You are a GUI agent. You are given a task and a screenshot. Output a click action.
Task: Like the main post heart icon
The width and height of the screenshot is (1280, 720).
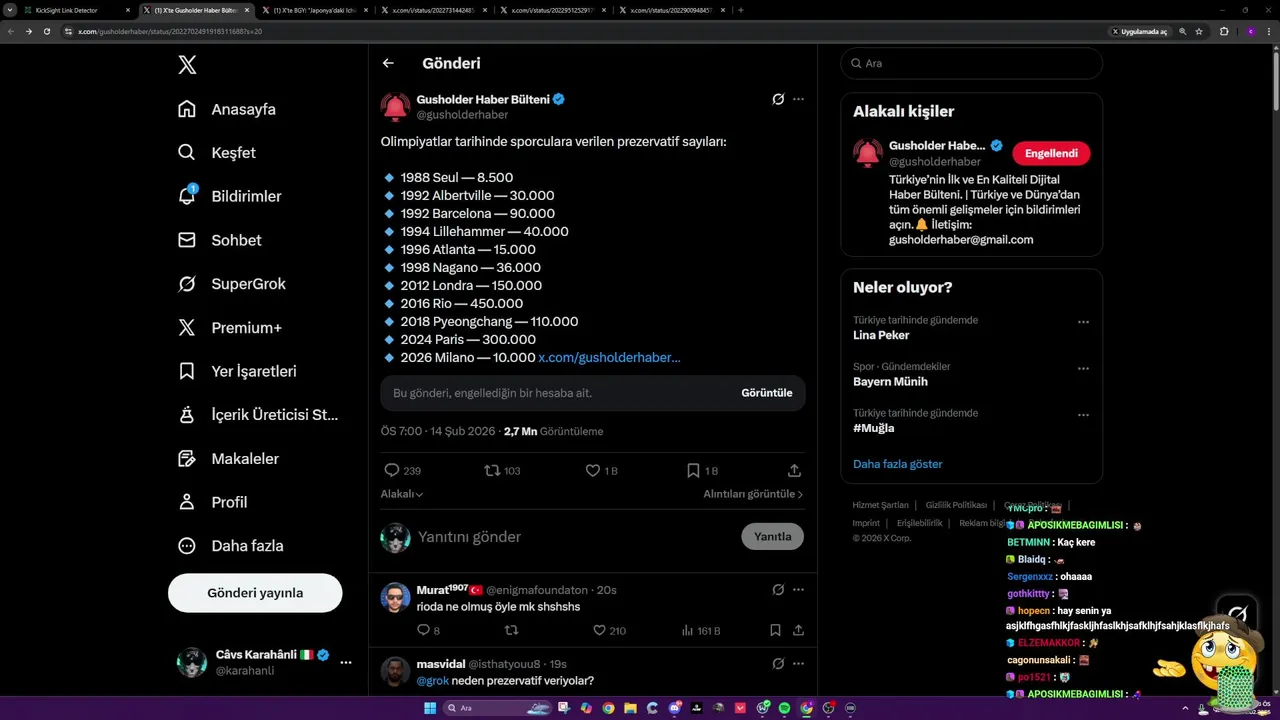(592, 470)
